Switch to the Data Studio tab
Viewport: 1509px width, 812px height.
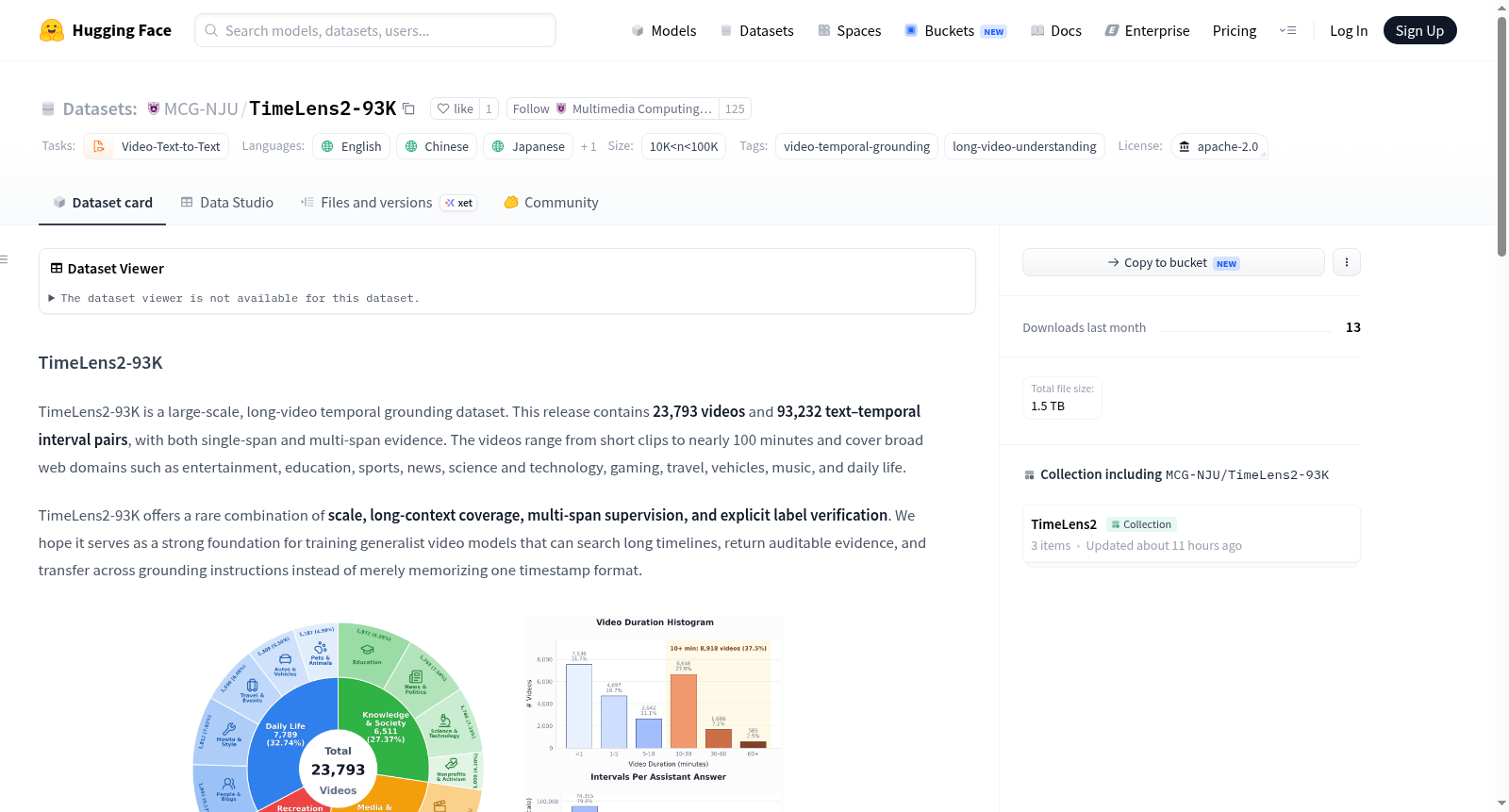[x=227, y=203]
